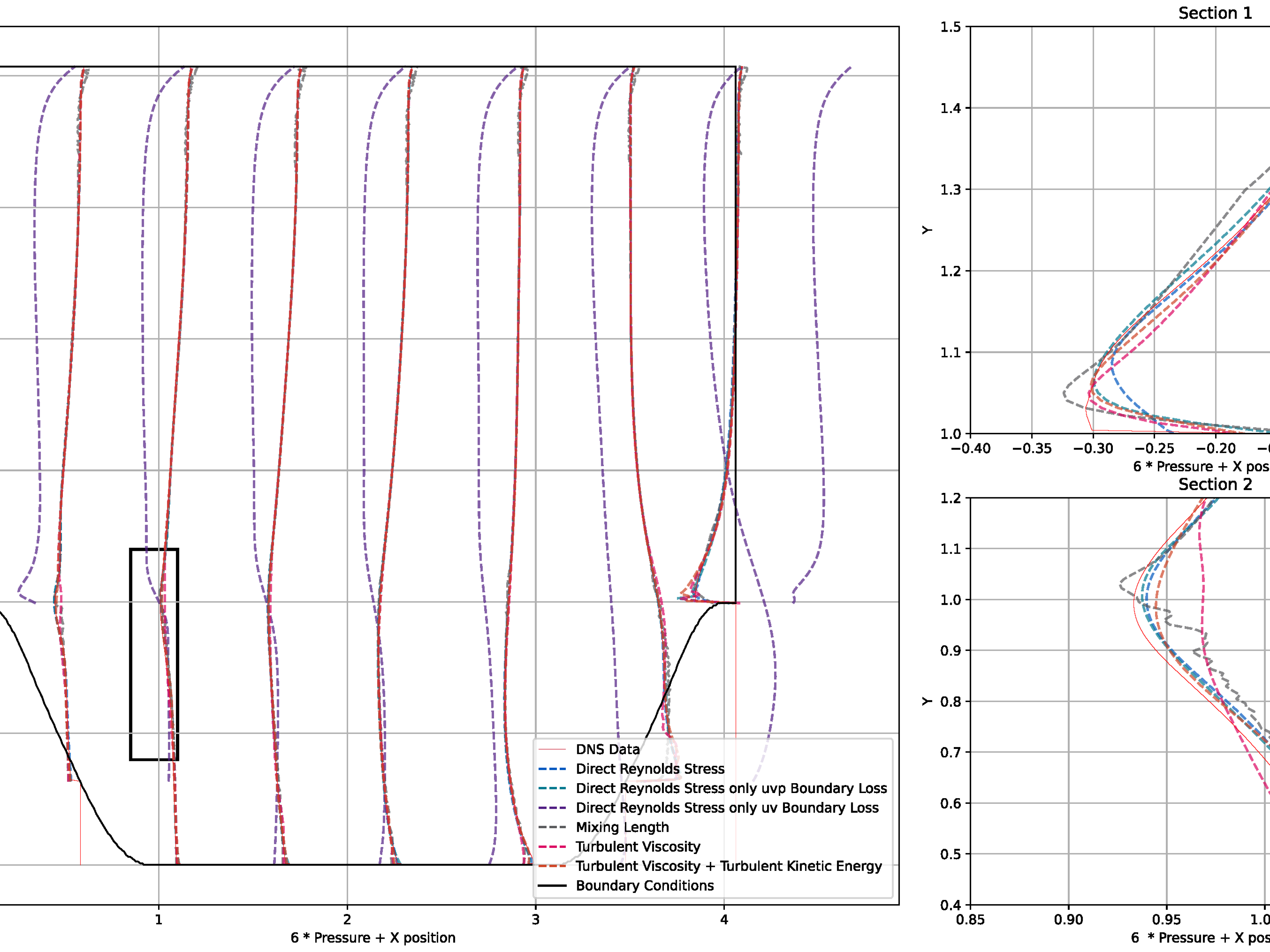Screen dimensions: 1270x952
Task: Click 'Turbulent Viscosity + Turbulent Kinetic Energy' legend label
Action: tap(729, 866)
